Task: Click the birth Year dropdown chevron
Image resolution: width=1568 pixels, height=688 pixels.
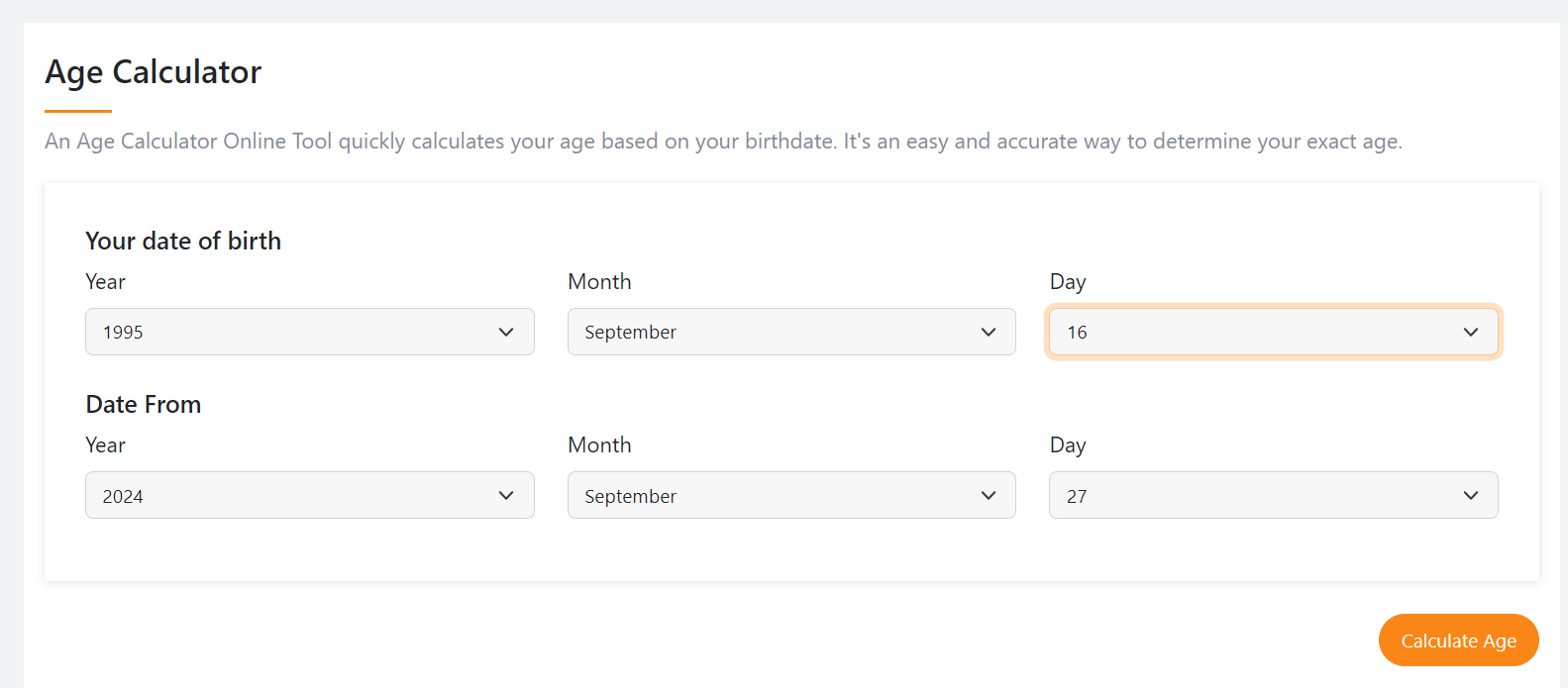Action: [x=506, y=332]
